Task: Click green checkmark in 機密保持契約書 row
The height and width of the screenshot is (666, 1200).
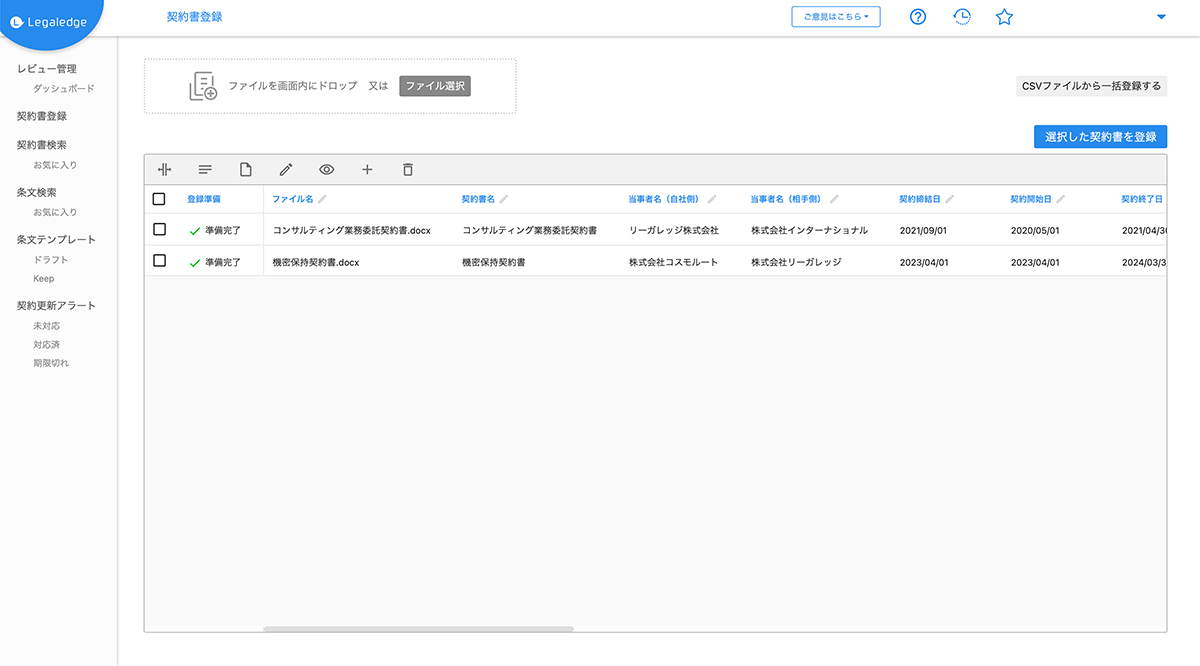Action: click(x=195, y=262)
